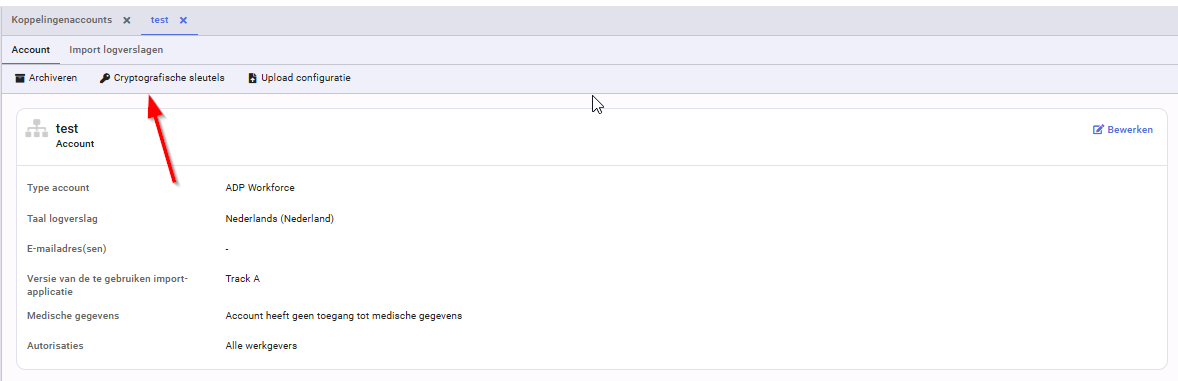The height and width of the screenshot is (381, 1178).
Task: Click the Archiveren box icon
Action: tap(20, 78)
